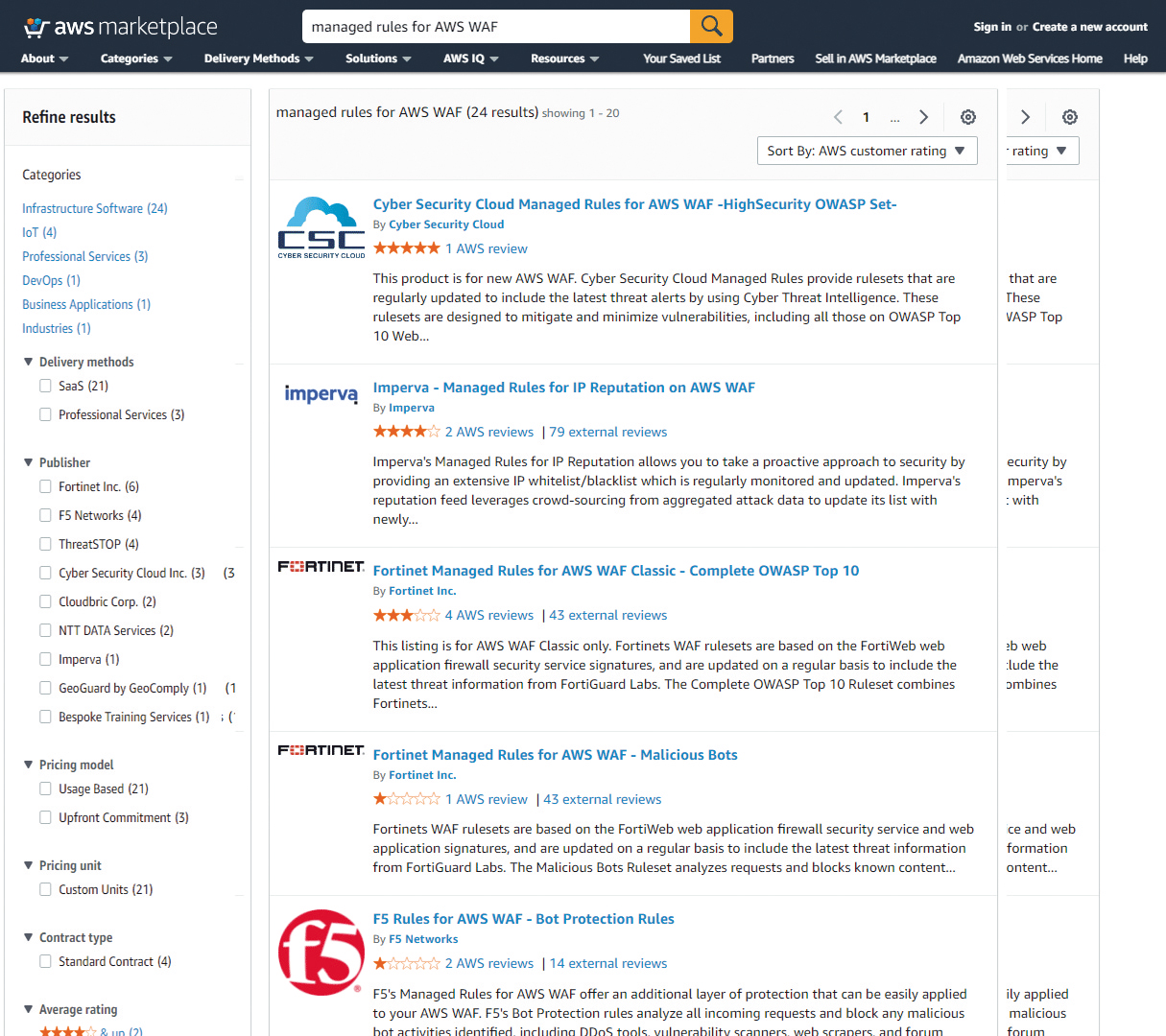Filter by Infrastructure Software (24) category
Screen dimensions: 1166x1036
pos(95,208)
